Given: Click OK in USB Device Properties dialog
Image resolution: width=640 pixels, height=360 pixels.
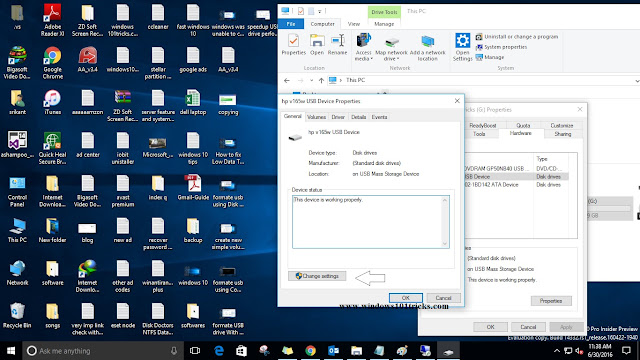Looking at the screenshot, I should pyautogui.click(x=405, y=298).
